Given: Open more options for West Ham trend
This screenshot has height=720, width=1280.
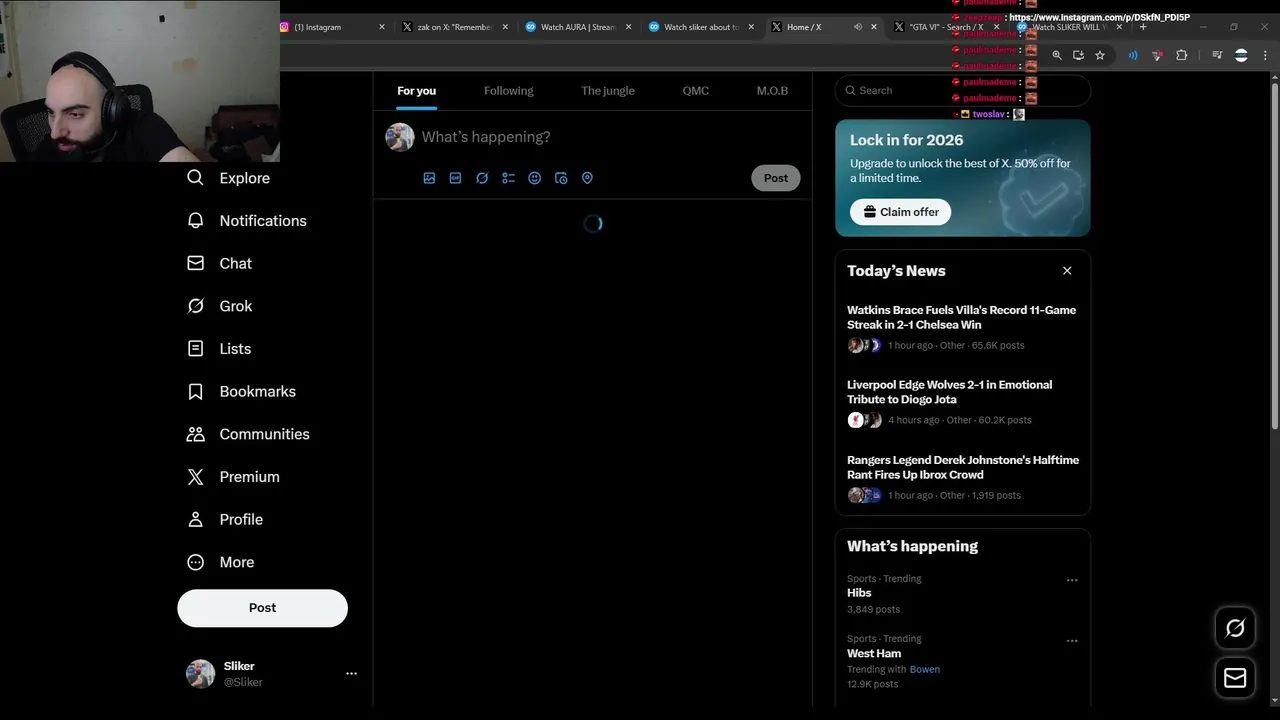Looking at the screenshot, I should tap(1072, 640).
